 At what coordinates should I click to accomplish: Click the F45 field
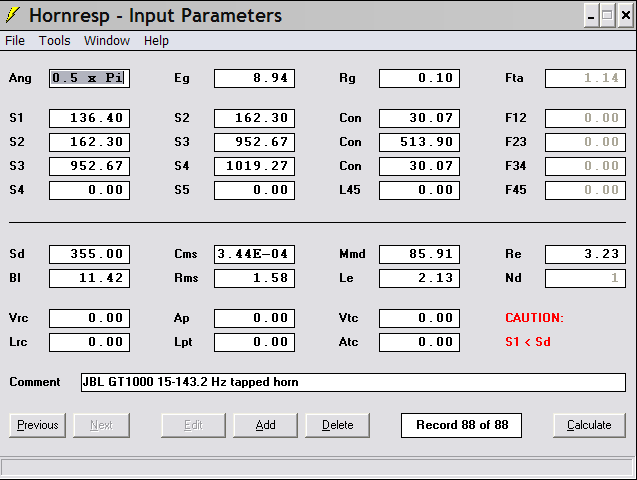[585, 190]
